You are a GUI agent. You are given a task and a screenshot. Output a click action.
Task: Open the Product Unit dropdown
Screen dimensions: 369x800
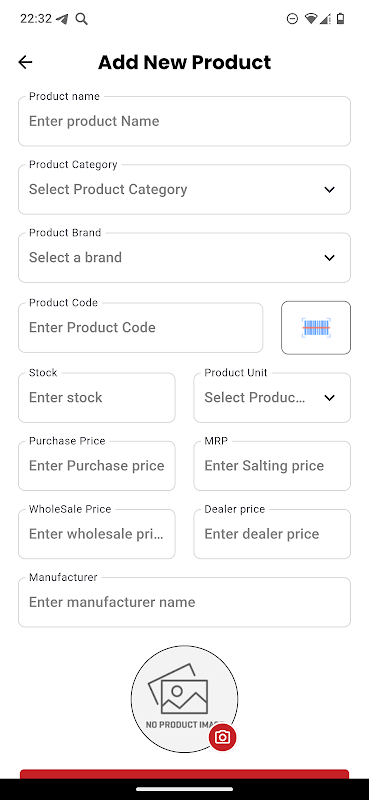pyautogui.click(x=272, y=397)
